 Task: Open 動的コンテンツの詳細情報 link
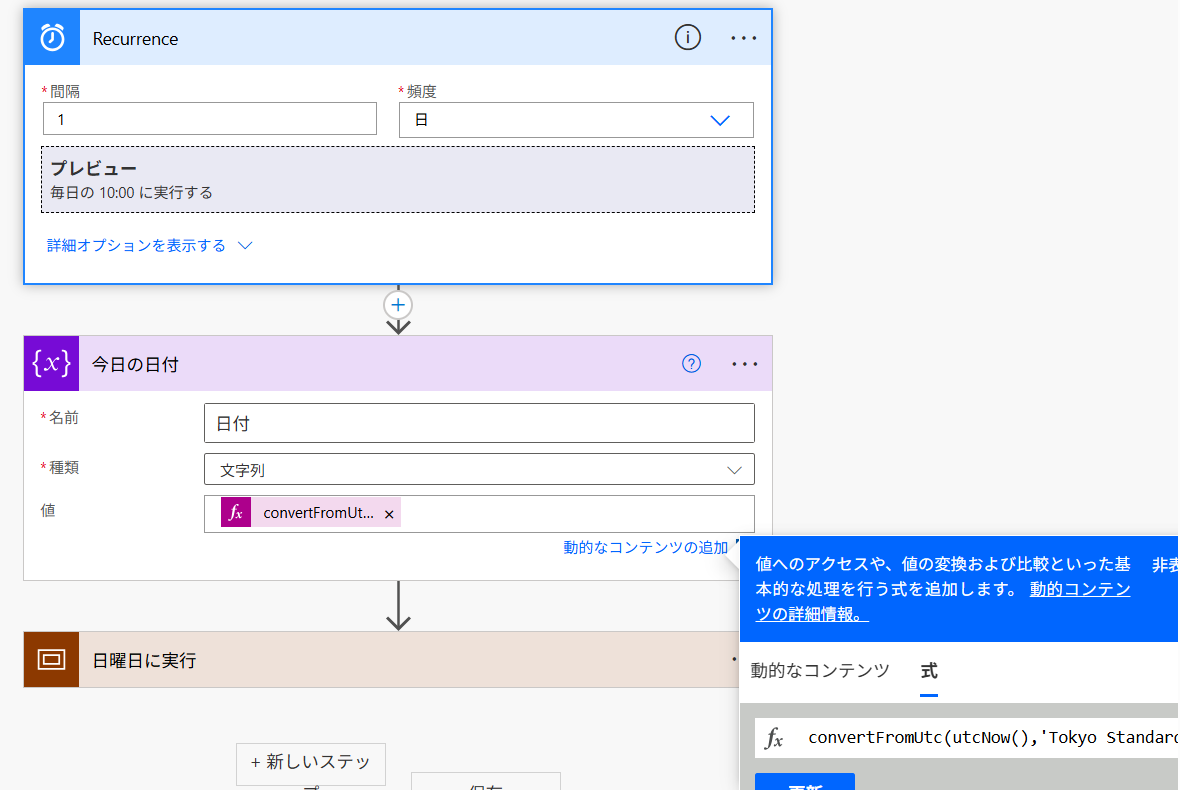click(943, 601)
